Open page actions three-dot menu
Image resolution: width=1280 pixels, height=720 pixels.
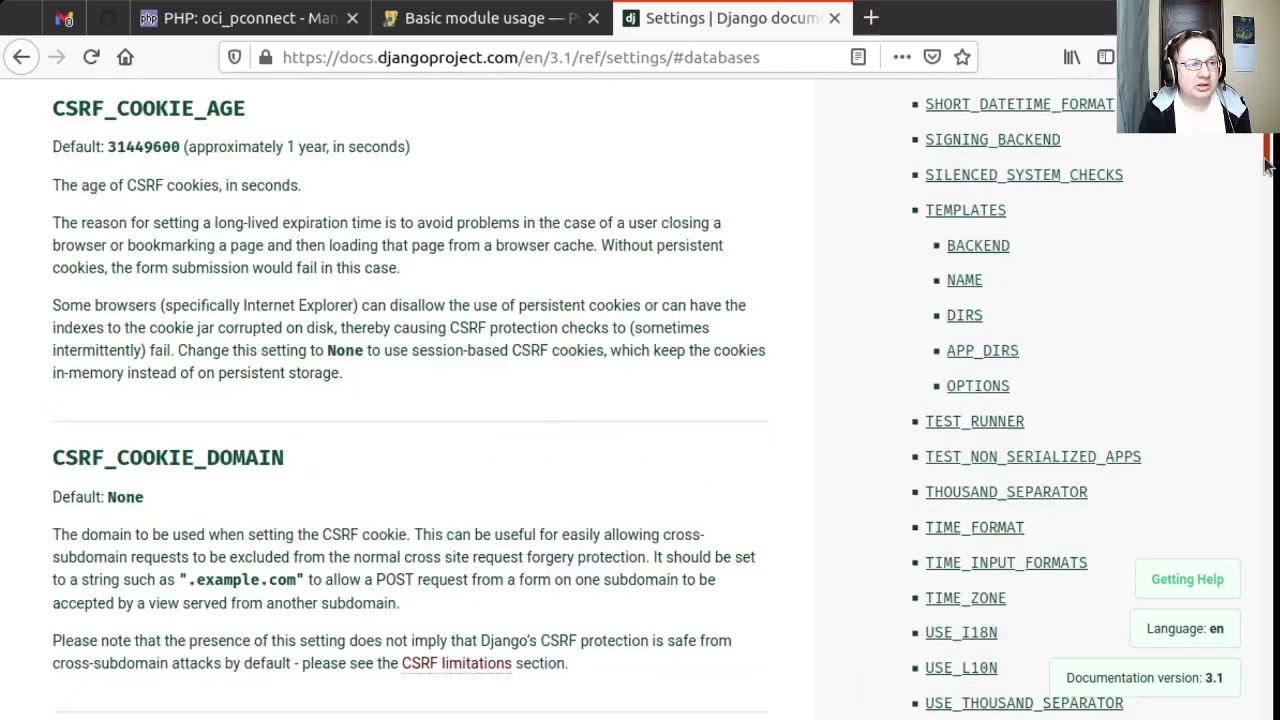[902, 57]
